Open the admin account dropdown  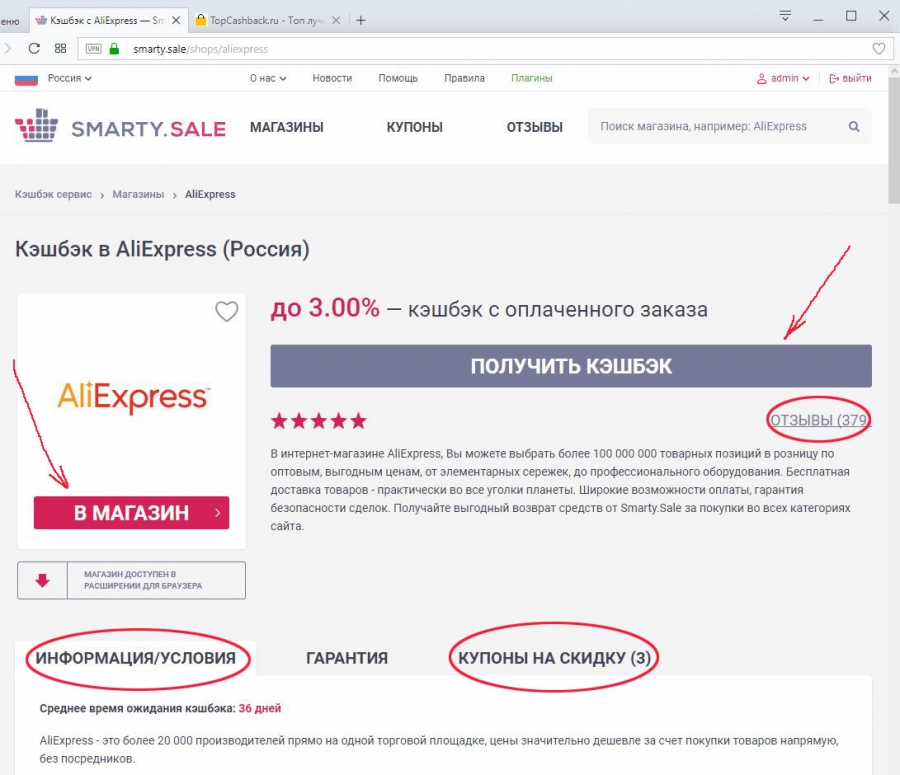783,78
